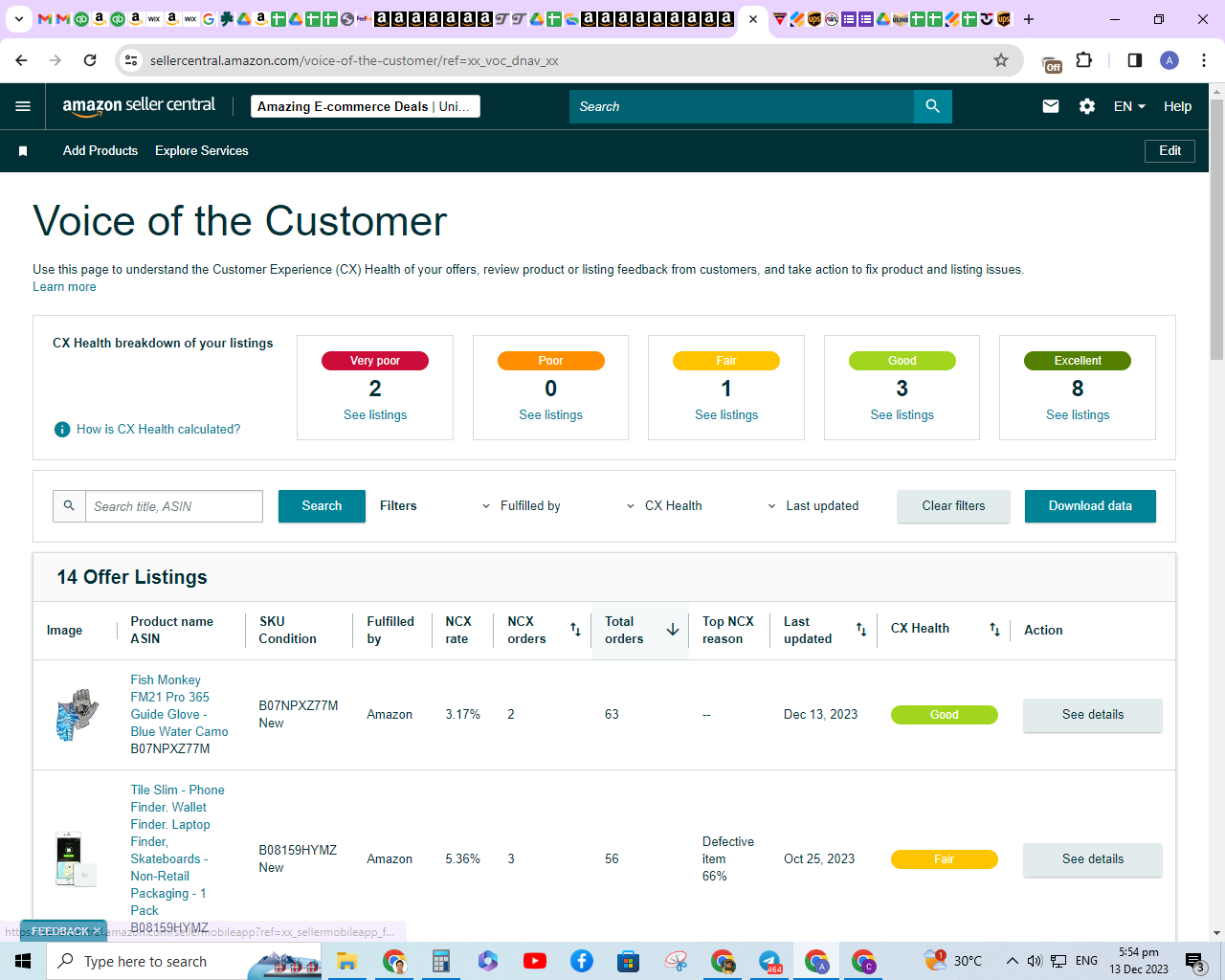The width and height of the screenshot is (1225, 980).
Task: Click the Search title, ASIN input field
Action: coord(174,506)
